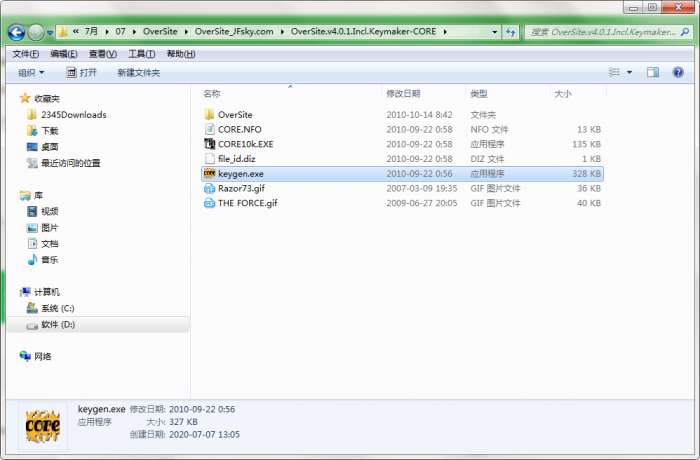Sort by the 类型 column header
Image resolution: width=700 pixels, height=460 pixels.
(x=479, y=94)
